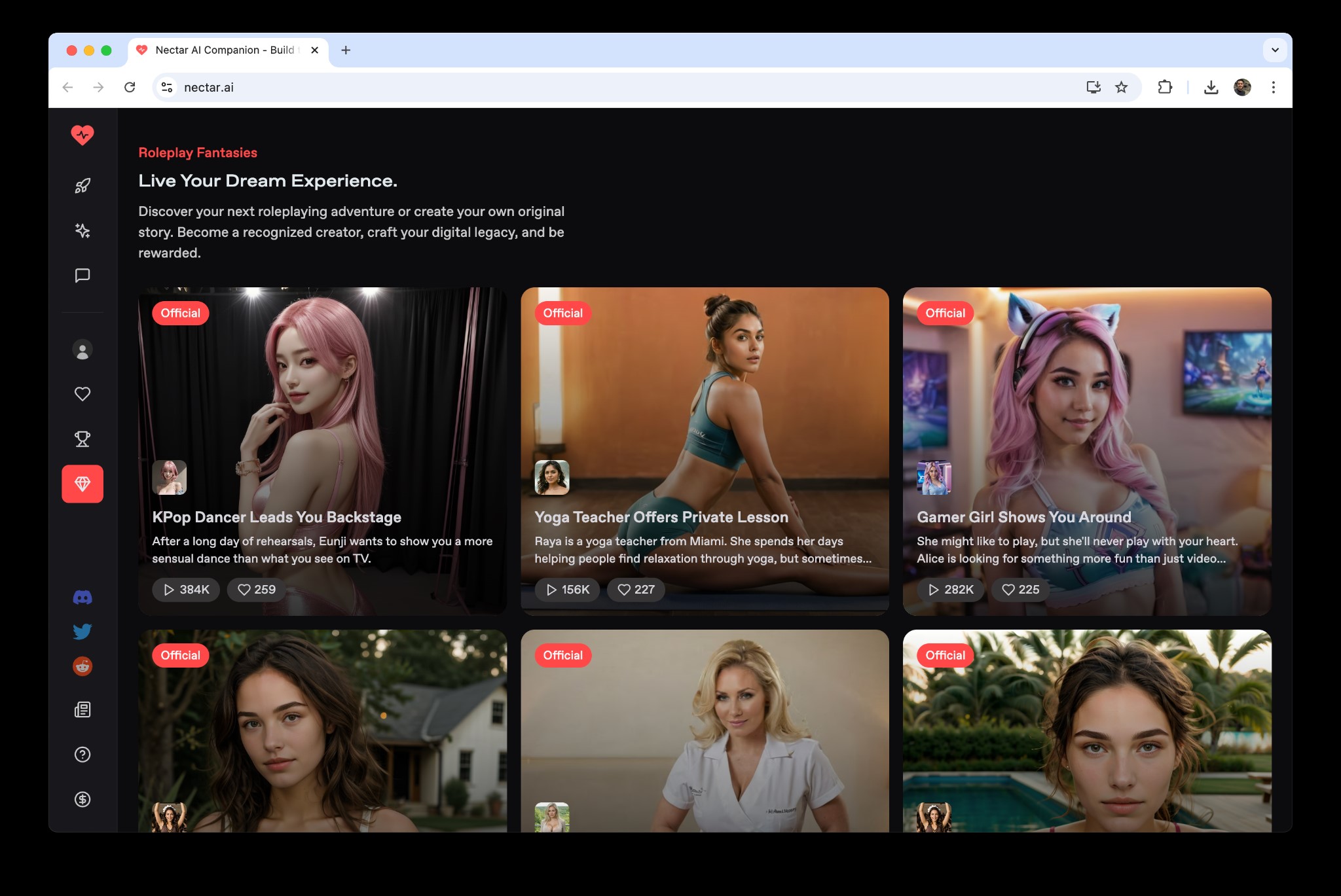
Task: Like the Yoga Teacher card (227 hearts)
Action: tap(636, 590)
